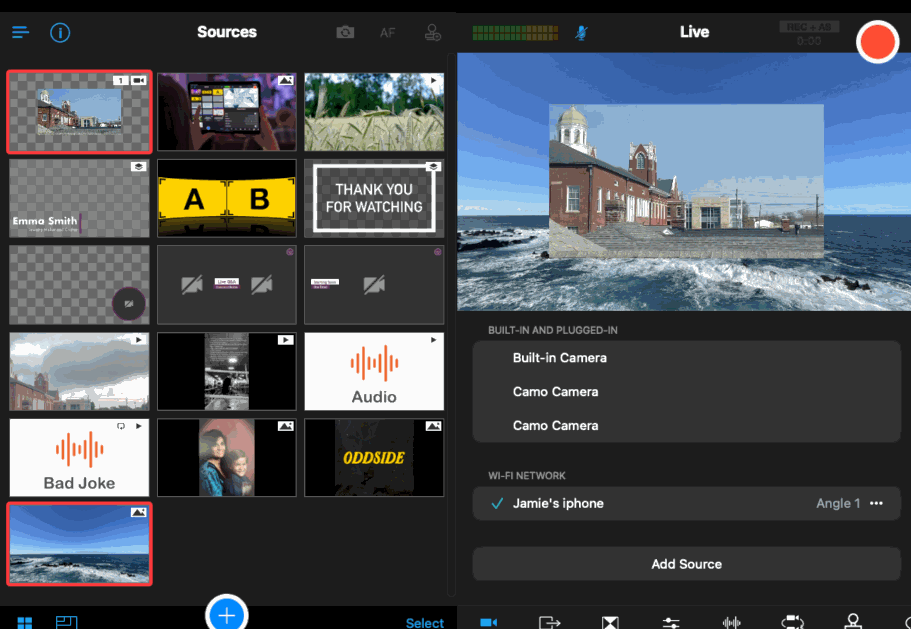Viewport: 911px width, 629px height.
Task: Click the info circle icon
Action: pos(60,33)
